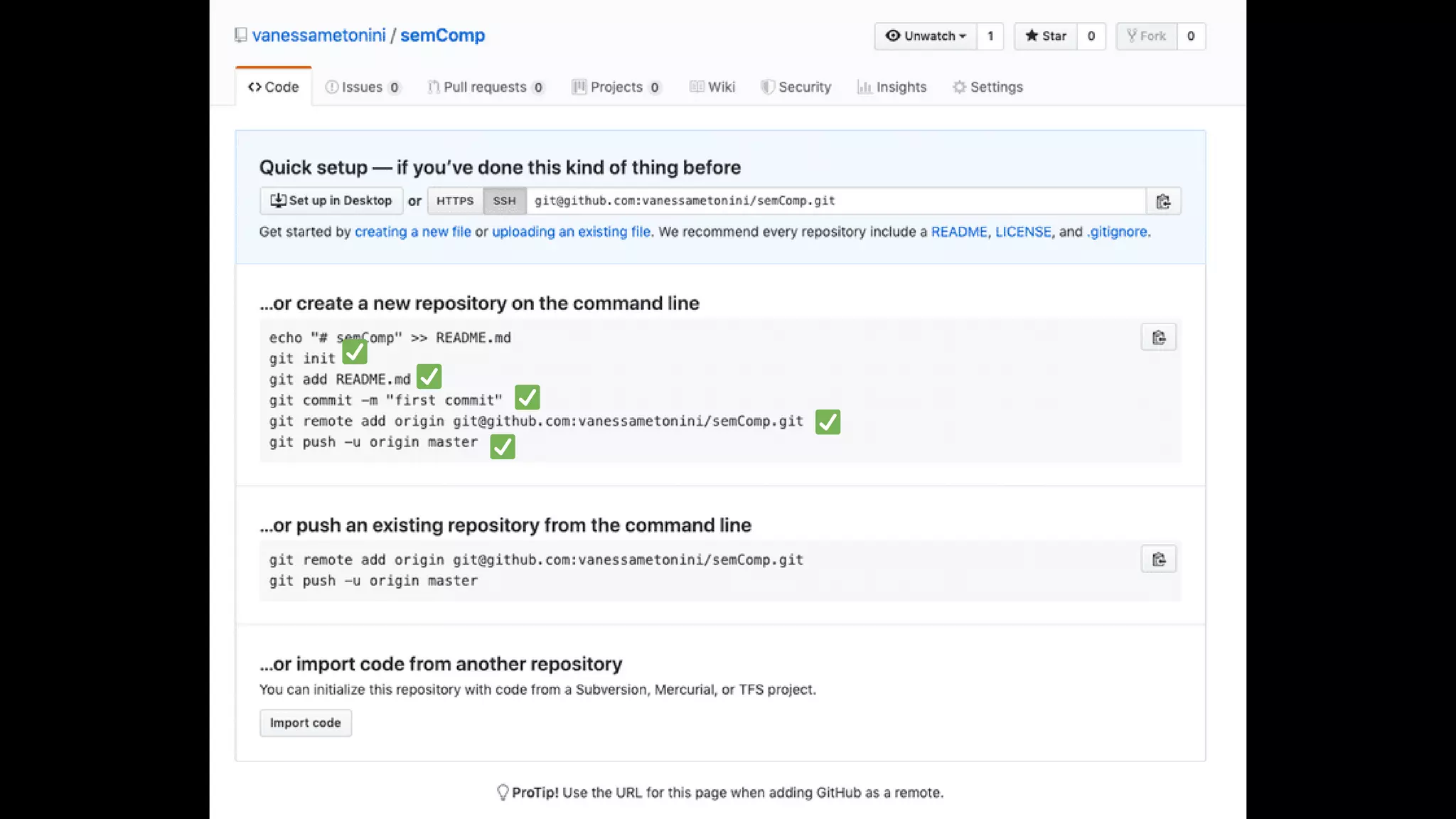Screen dimensions: 1456x819
Task: Copy the SSH clone URL to clipboard
Action: pyautogui.click(x=1163, y=201)
